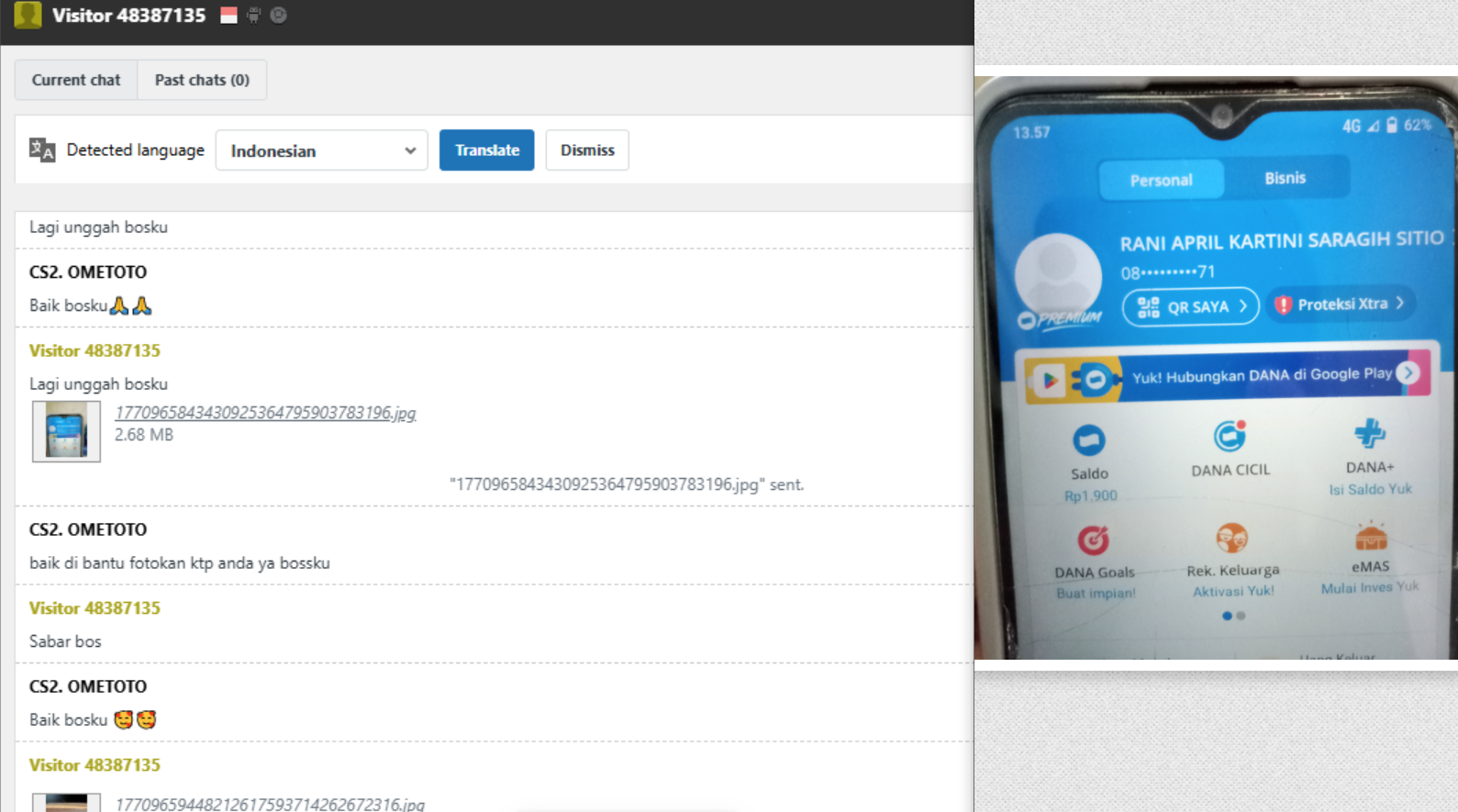Viewport: 1458px width, 812px height.
Task: Switch to the Current chat tab
Action: [x=76, y=80]
